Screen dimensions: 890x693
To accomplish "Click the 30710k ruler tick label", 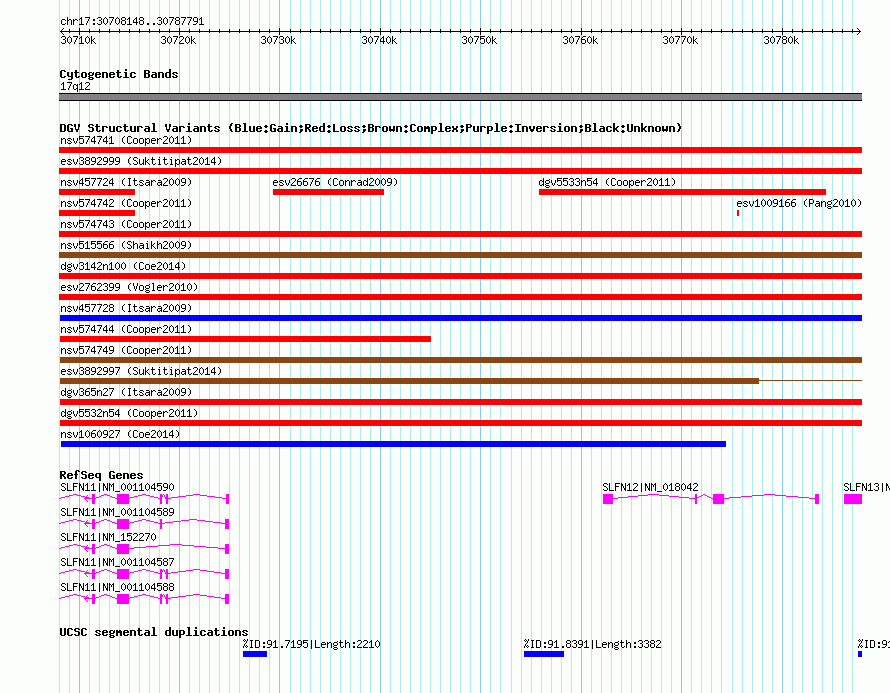I will pos(78,40).
